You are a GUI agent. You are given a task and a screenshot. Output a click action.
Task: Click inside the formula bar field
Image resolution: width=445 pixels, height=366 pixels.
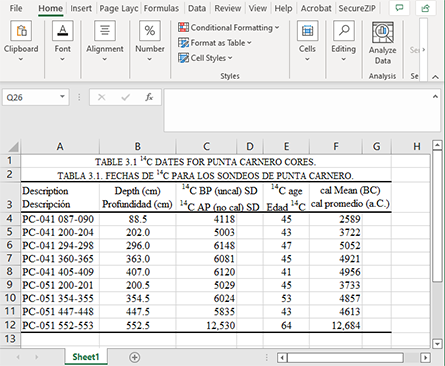(x=302, y=110)
